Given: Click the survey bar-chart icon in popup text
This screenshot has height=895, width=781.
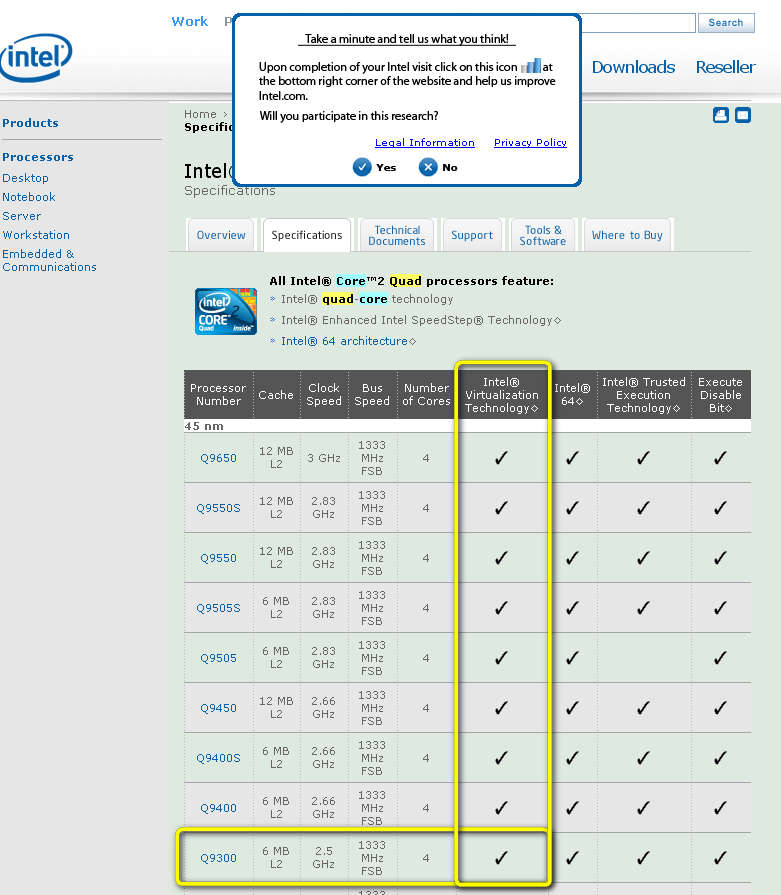Looking at the screenshot, I should point(532,66).
